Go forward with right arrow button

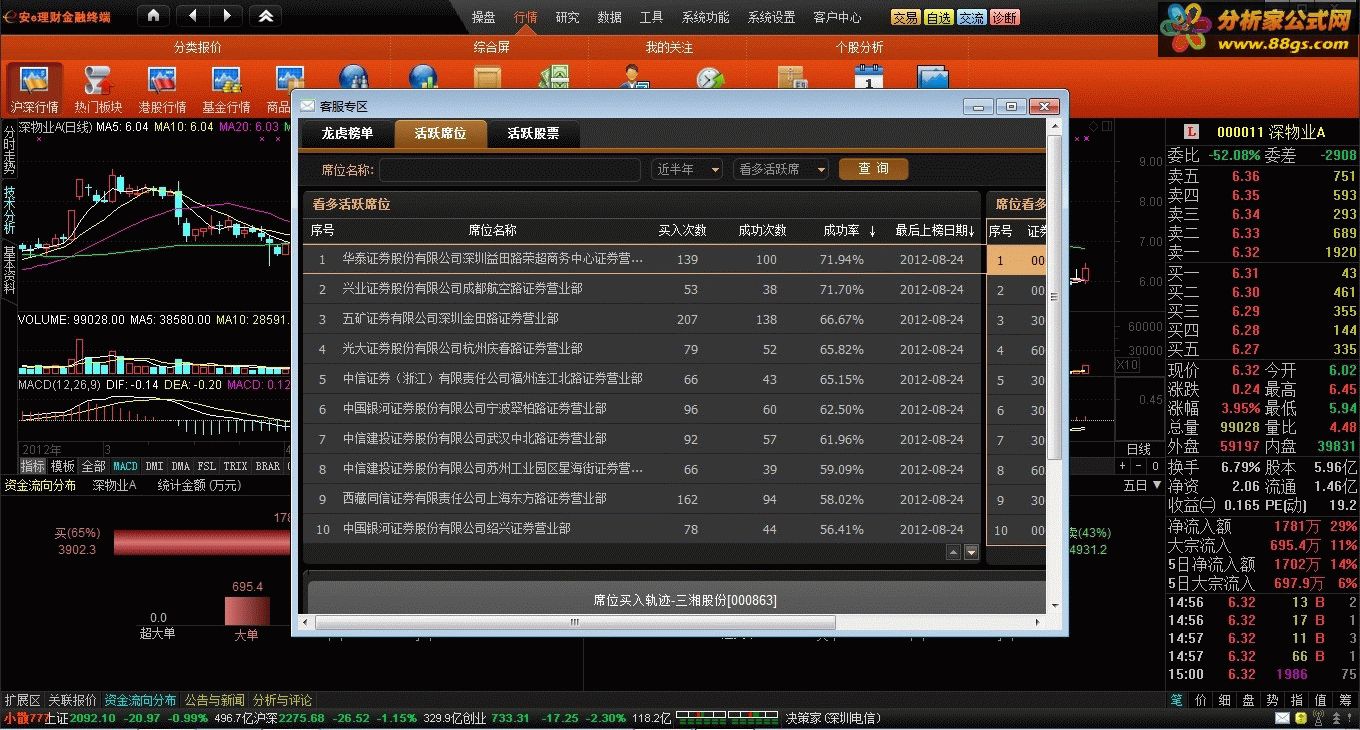[226, 16]
